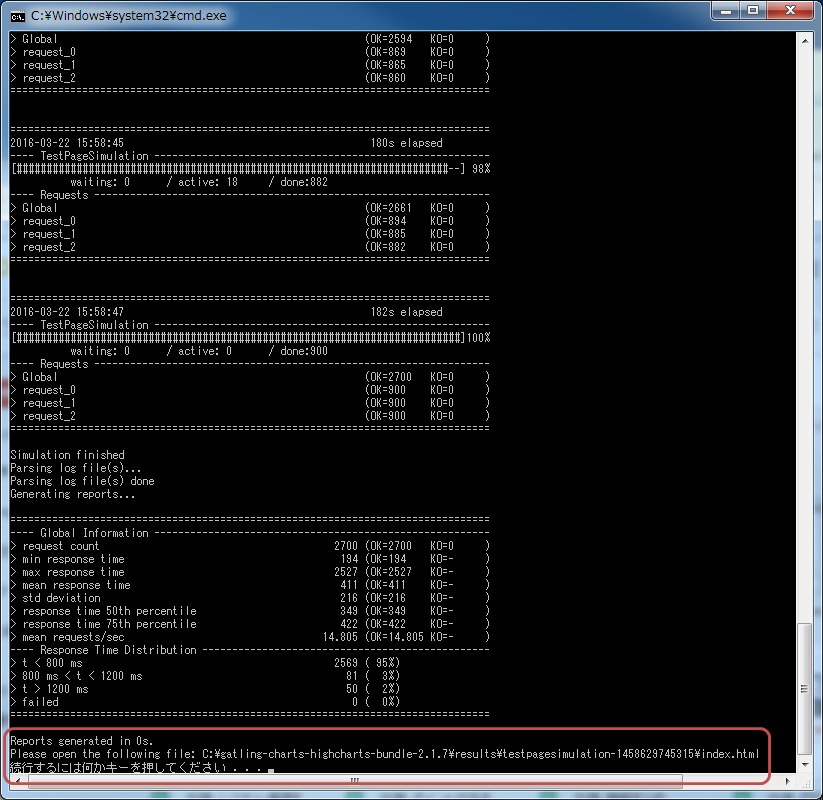Click the vertical scrollbar down arrow
Image resolution: width=823 pixels, height=800 pixels.
pyautogui.click(x=805, y=764)
